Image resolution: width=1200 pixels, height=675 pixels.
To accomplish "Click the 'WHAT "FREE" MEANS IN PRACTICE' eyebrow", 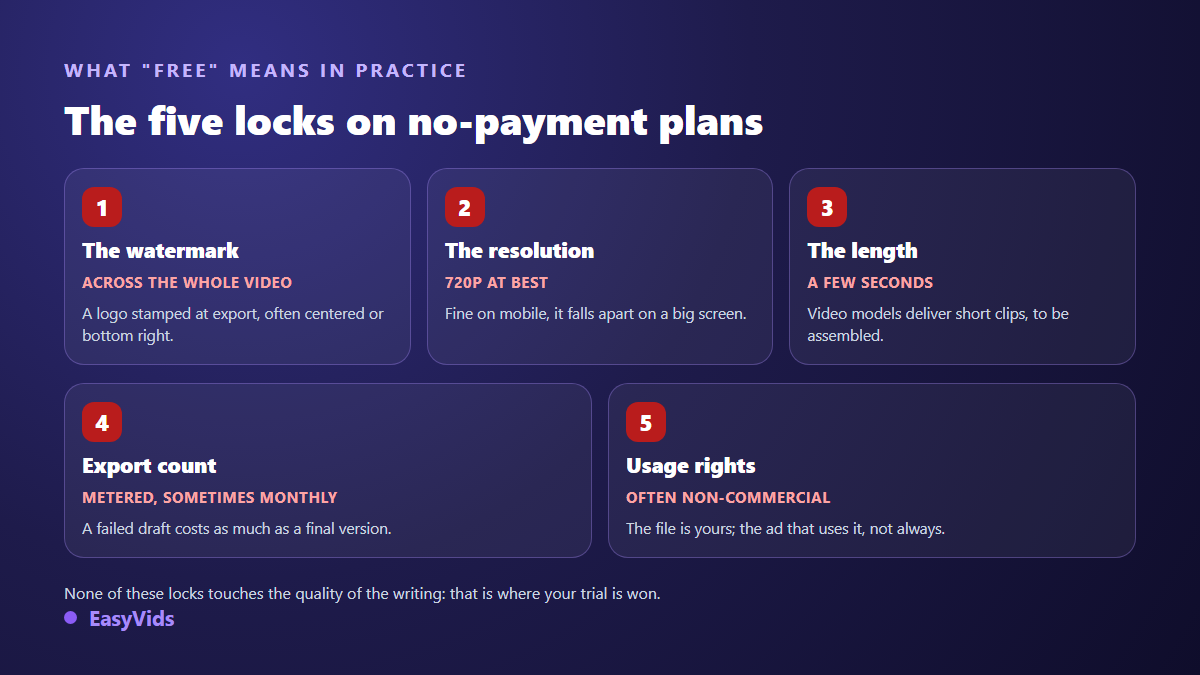I will (x=266, y=71).
